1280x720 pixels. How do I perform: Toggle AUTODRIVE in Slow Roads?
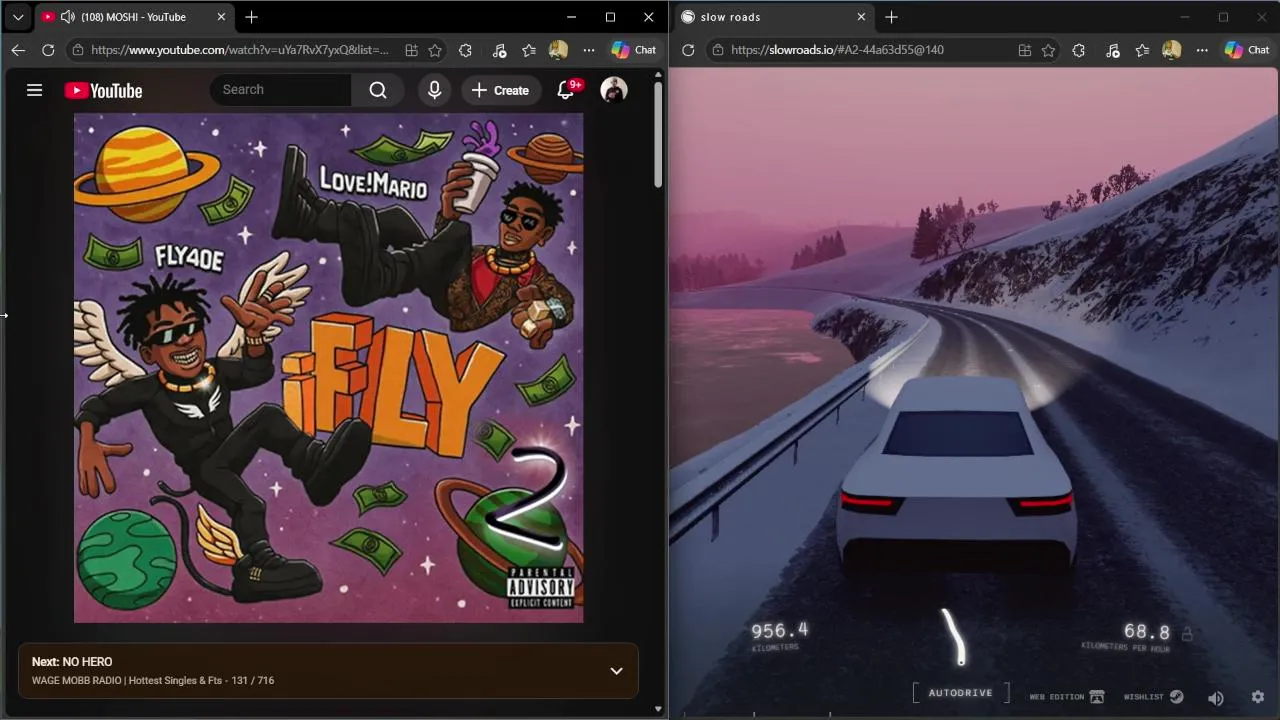(960, 693)
